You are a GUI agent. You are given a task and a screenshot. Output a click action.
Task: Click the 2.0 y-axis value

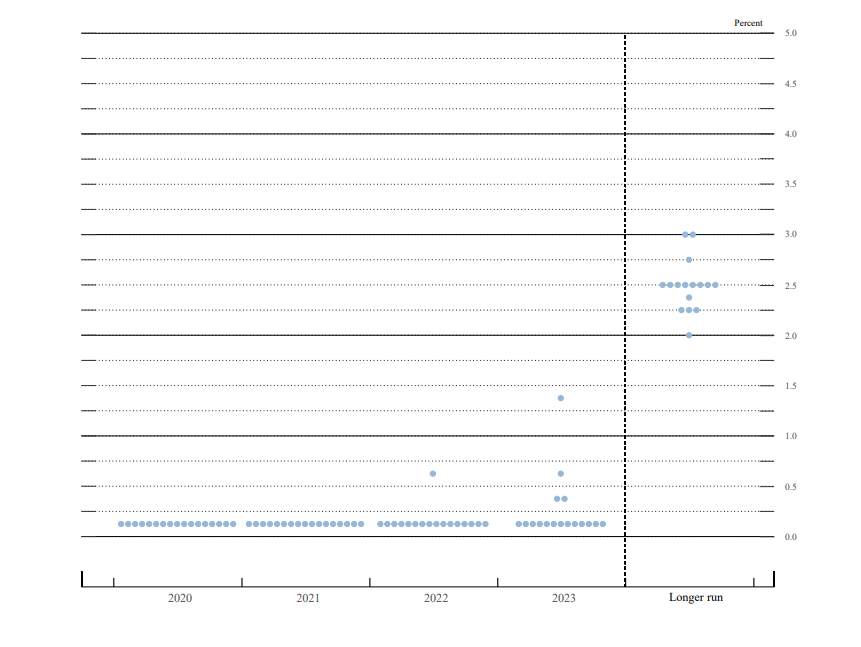pyautogui.click(x=790, y=336)
